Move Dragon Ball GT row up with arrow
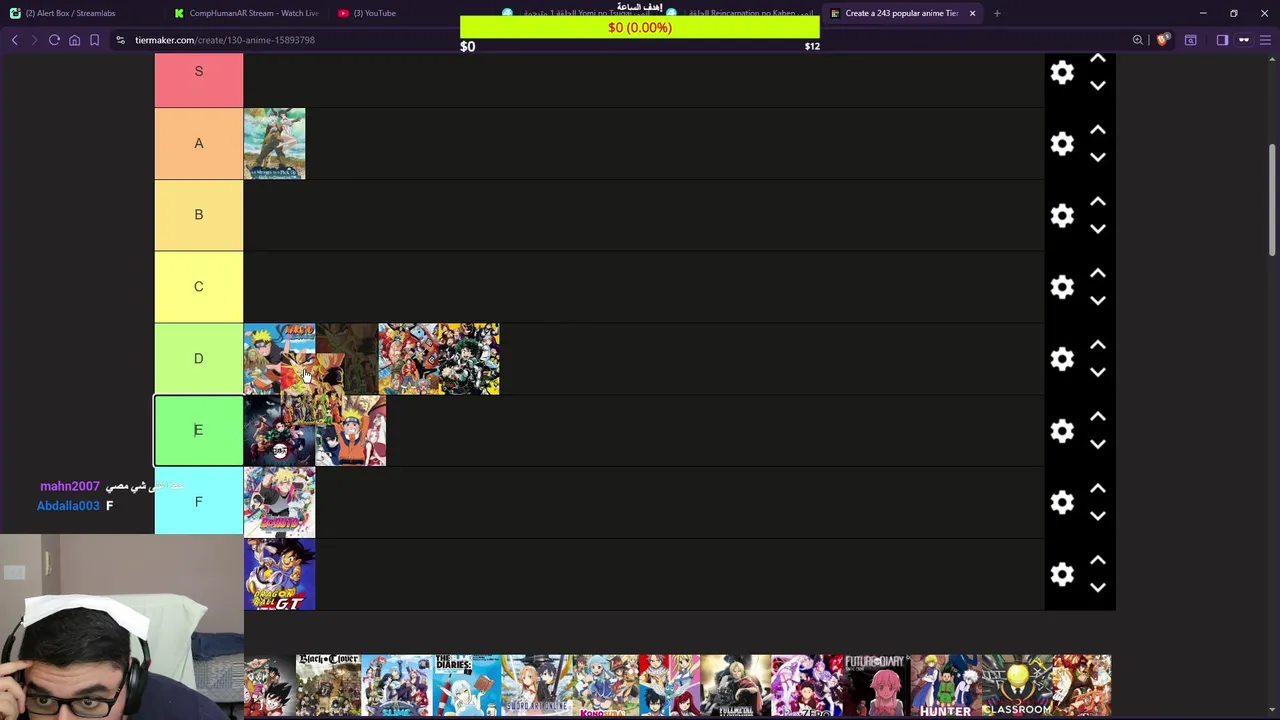 [1097, 560]
